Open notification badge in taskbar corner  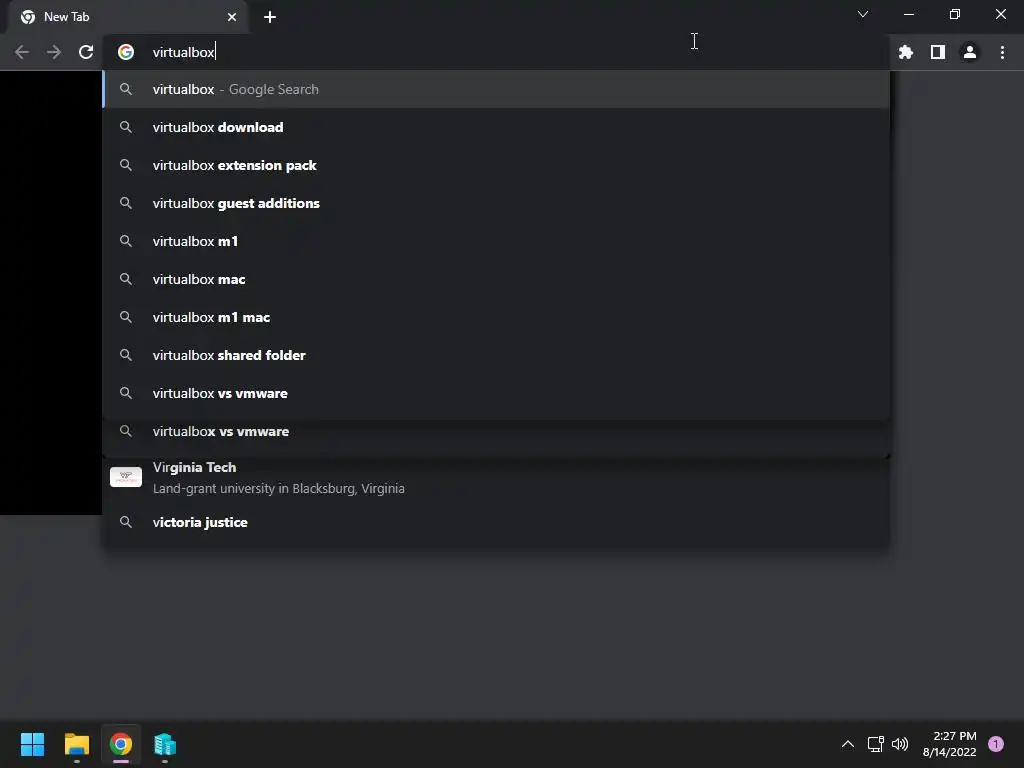point(996,744)
